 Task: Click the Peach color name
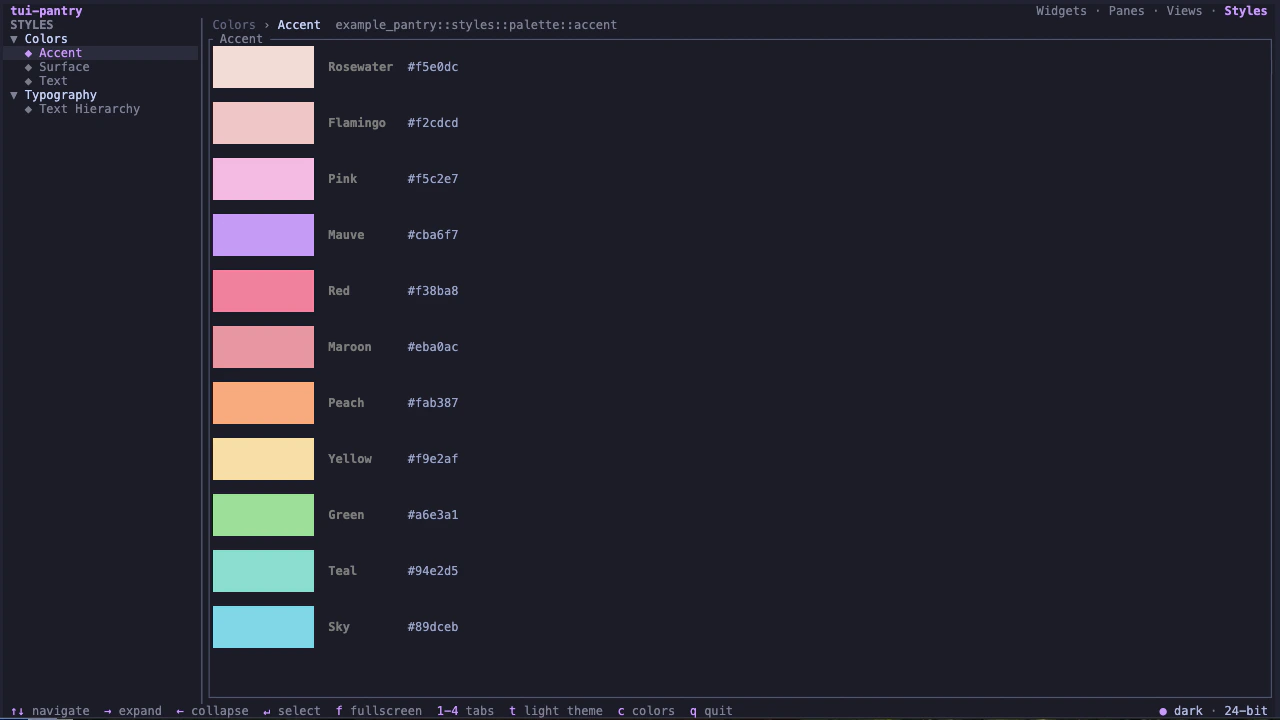pyautogui.click(x=346, y=403)
